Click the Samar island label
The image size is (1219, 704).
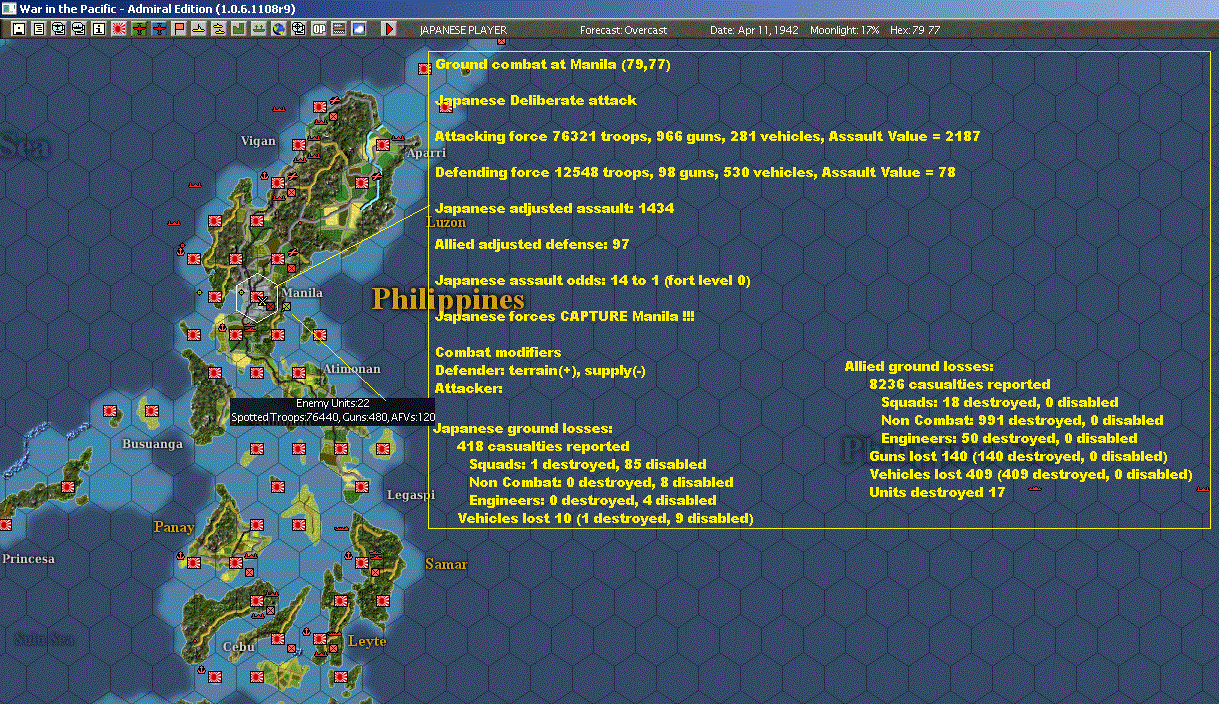[446, 564]
